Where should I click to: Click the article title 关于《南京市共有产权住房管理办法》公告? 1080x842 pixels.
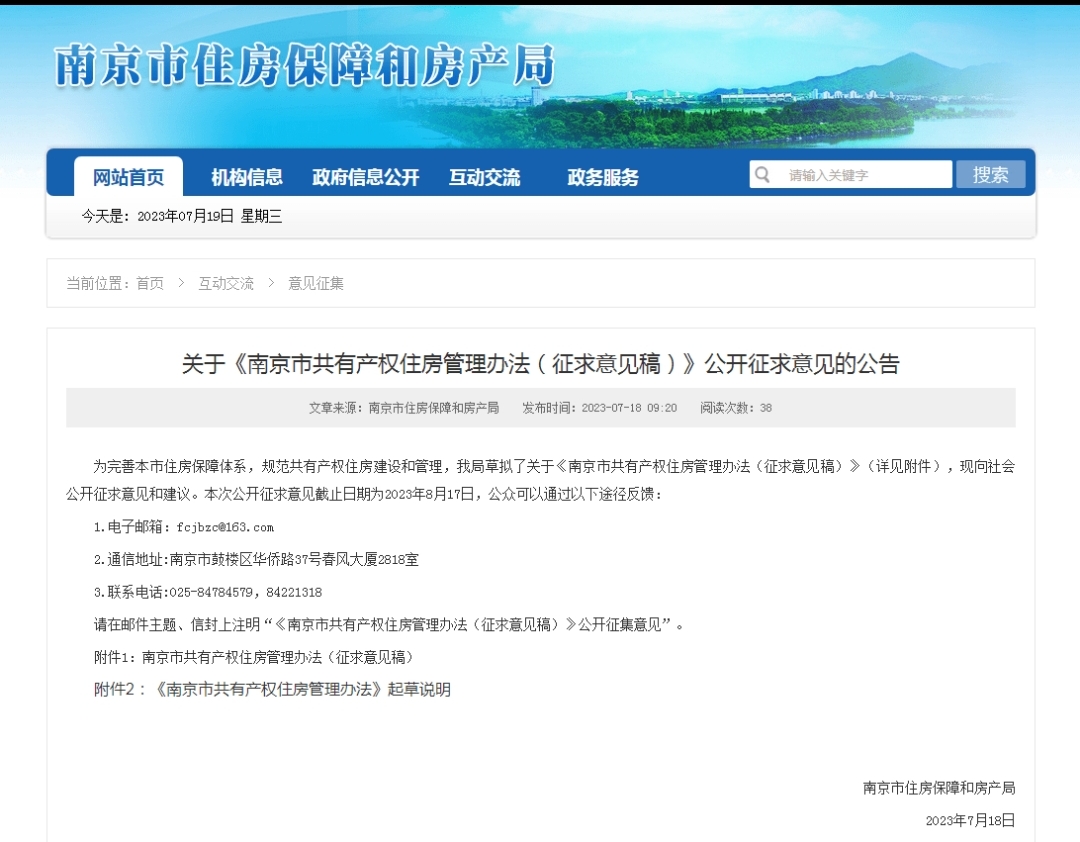coord(541,363)
